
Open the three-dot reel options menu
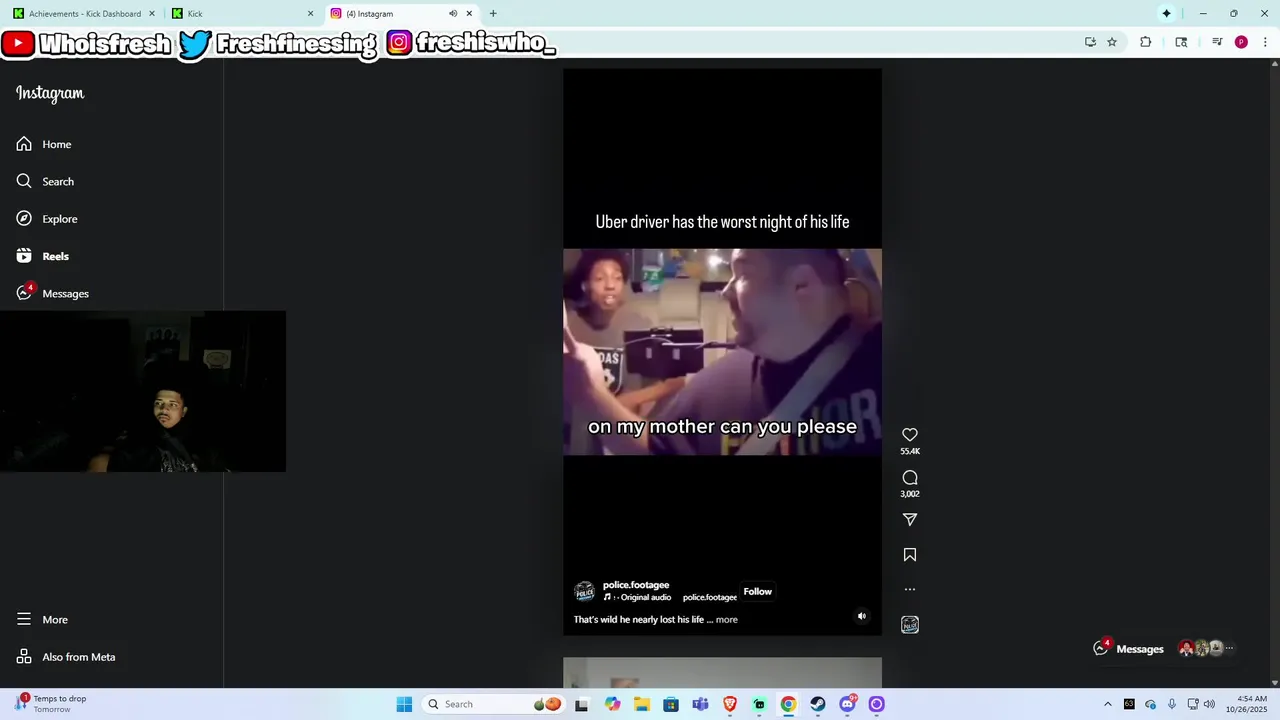point(910,590)
